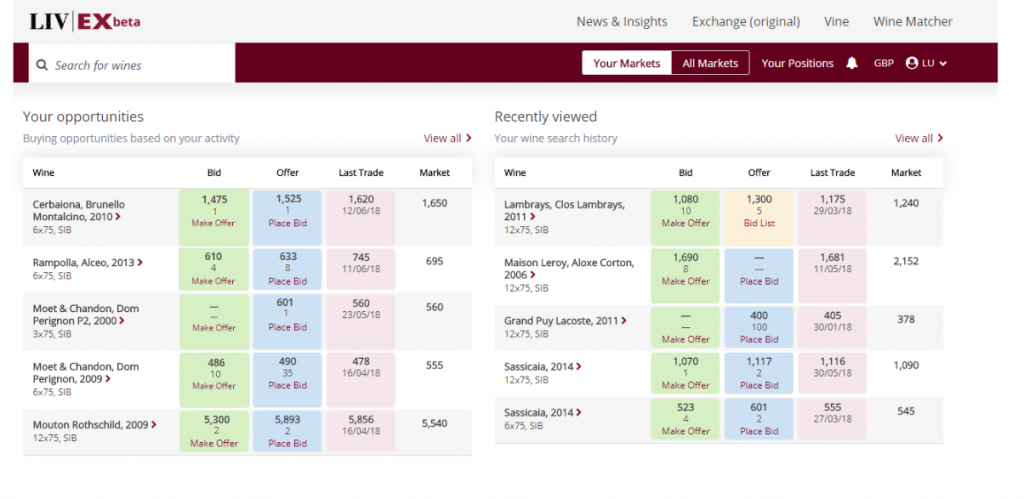Make Offer on Mouton Rothschild bid 5,300

(x=214, y=443)
